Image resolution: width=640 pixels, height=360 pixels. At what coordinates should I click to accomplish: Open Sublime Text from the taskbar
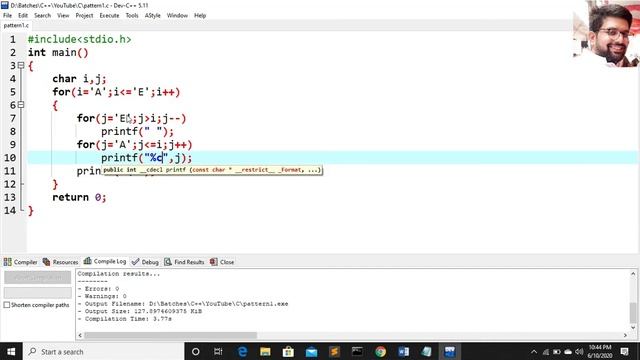(334, 351)
